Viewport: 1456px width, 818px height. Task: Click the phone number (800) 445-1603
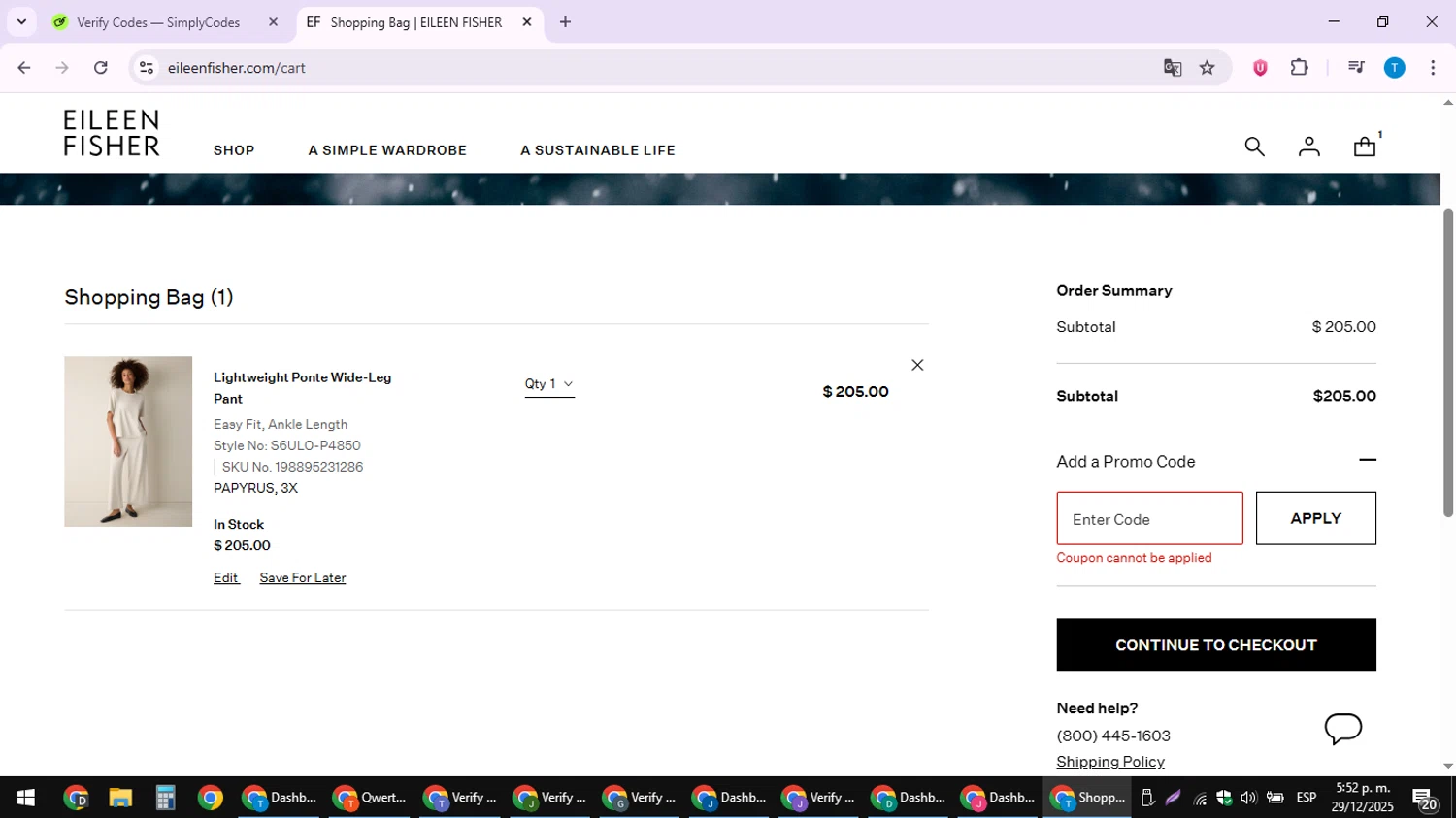pyautogui.click(x=1113, y=736)
